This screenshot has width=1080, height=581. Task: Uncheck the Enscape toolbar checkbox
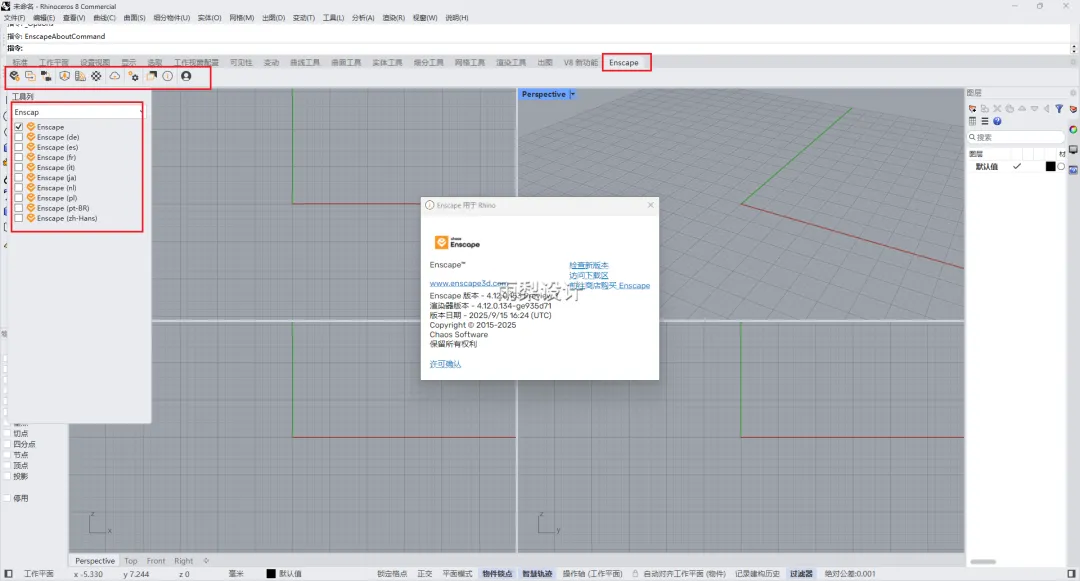coord(19,127)
